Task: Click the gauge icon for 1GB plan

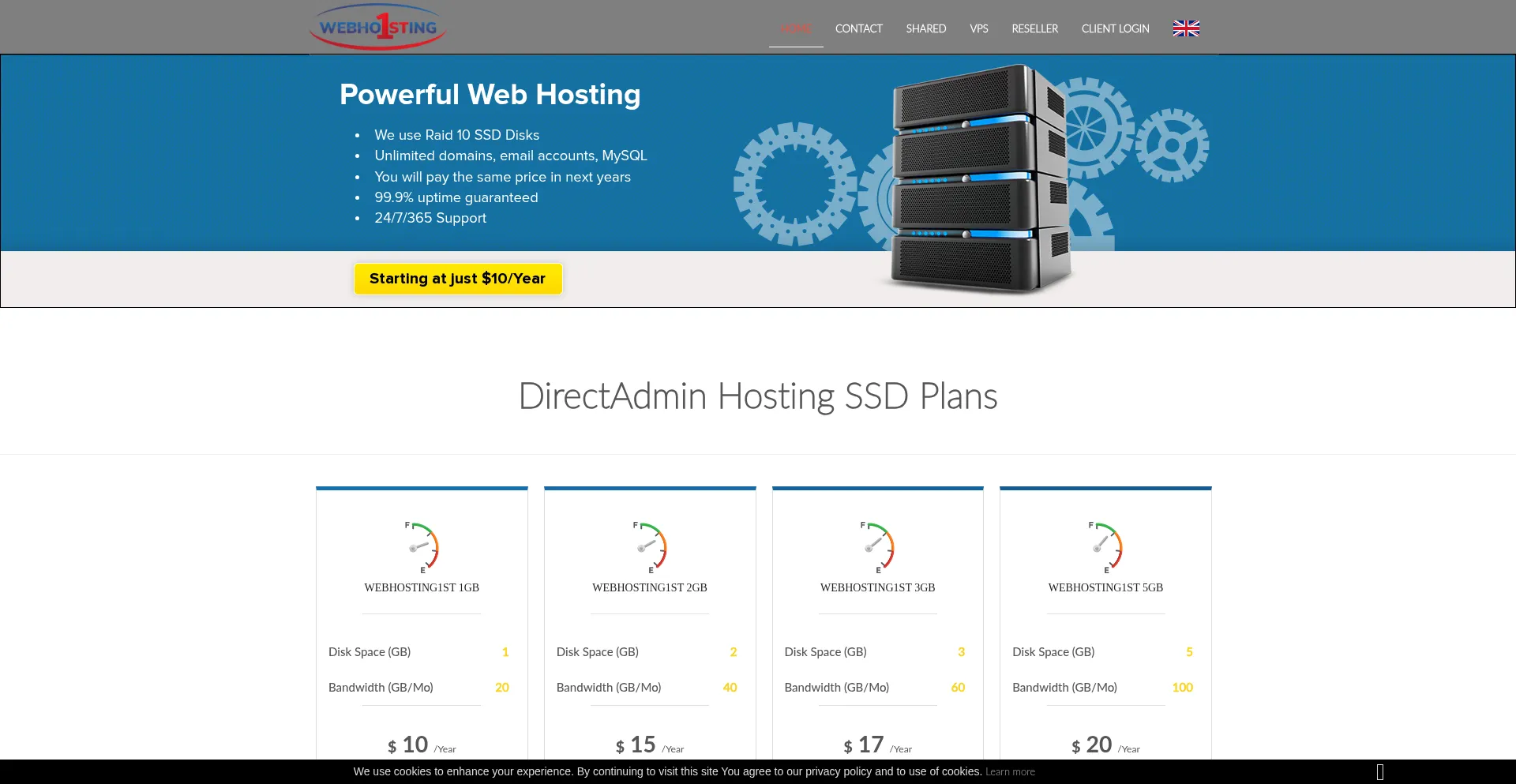Action: pos(422,546)
